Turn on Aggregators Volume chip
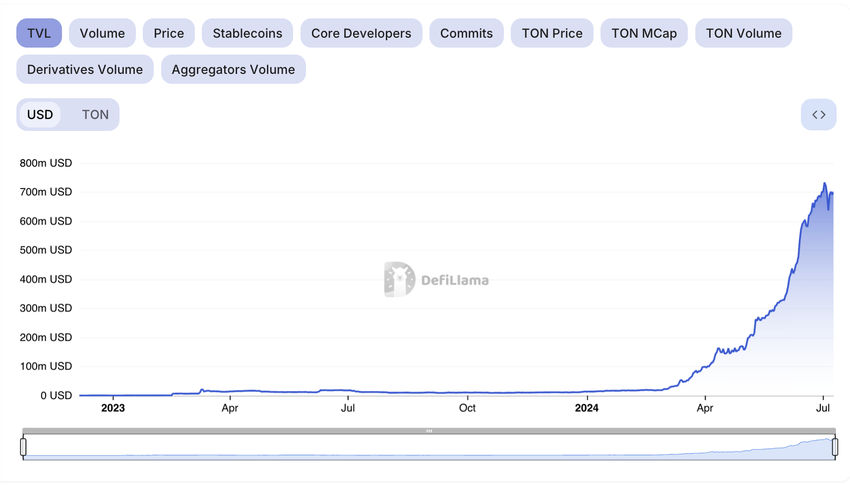This screenshot has width=850, height=485. click(x=233, y=70)
